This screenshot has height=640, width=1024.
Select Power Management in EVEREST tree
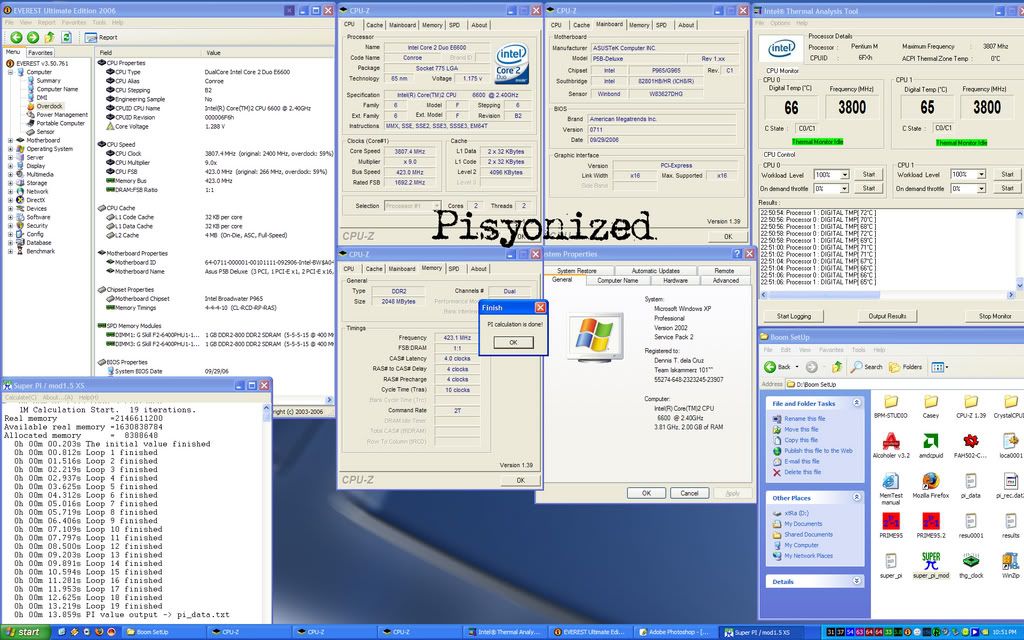[62, 114]
